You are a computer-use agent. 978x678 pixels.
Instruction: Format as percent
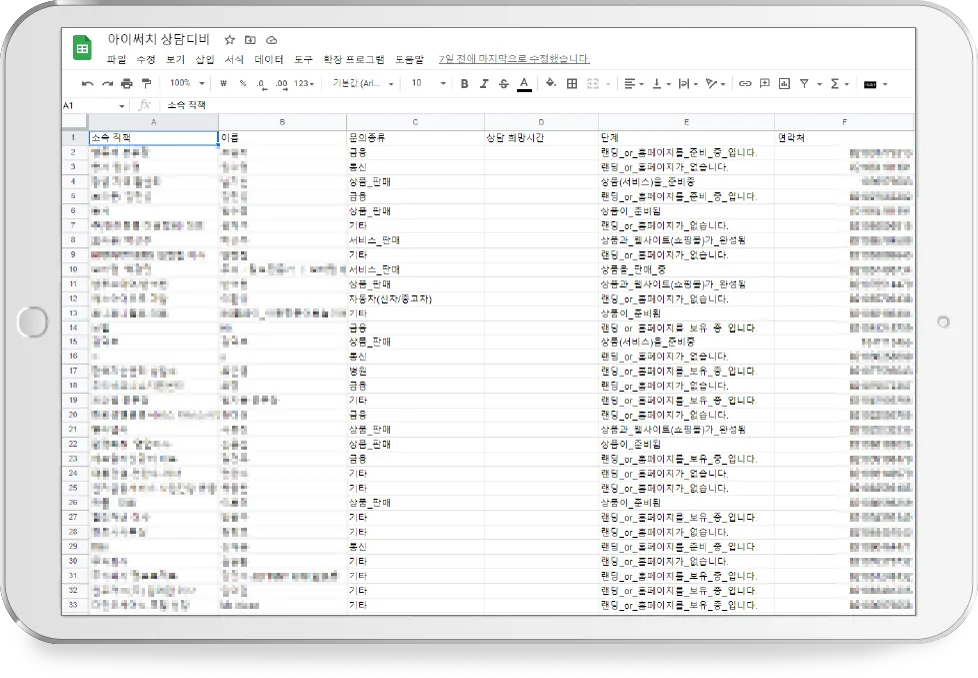(243, 84)
